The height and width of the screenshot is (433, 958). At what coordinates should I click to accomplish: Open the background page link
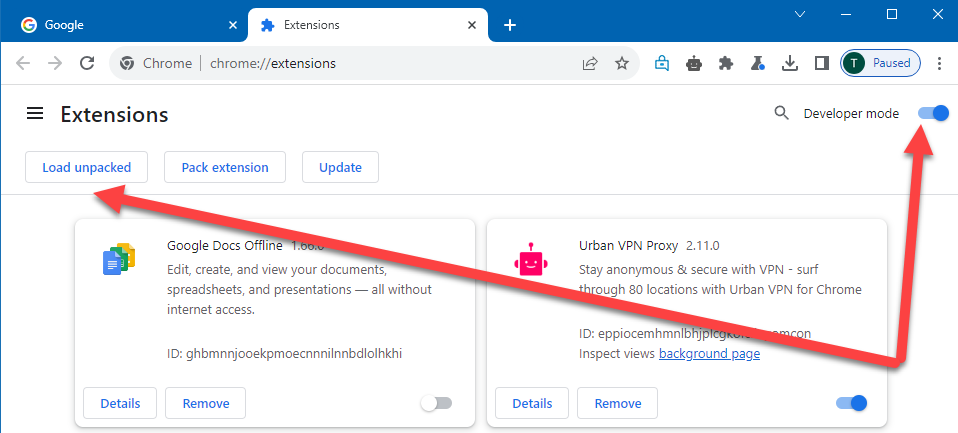coord(709,354)
